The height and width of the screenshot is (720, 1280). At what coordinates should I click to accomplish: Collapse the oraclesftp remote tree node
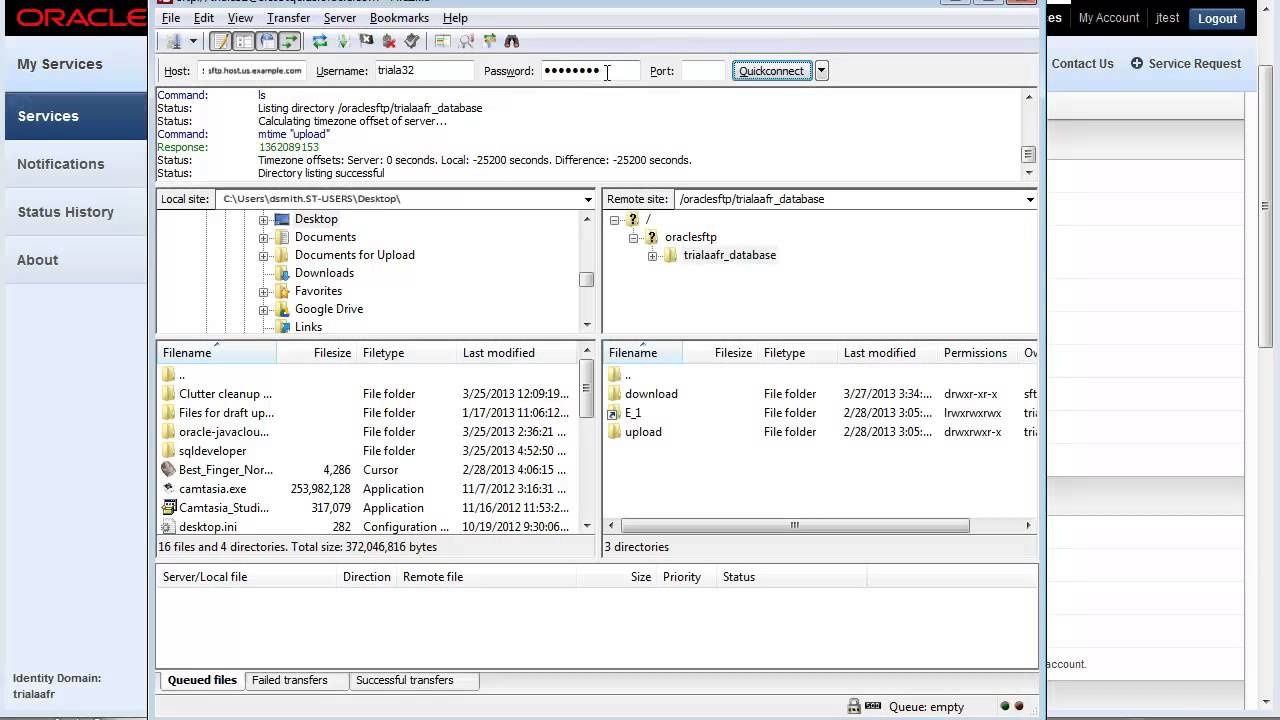pyautogui.click(x=633, y=237)
